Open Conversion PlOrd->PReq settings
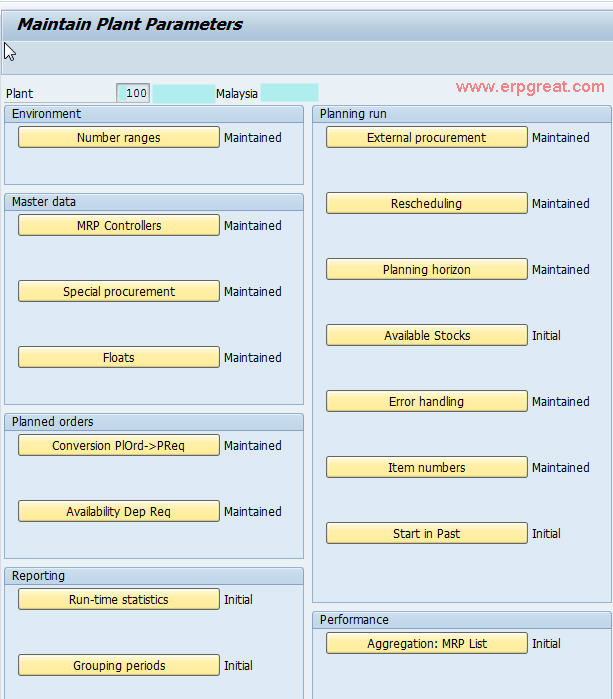The image size is (613, 699). point(119,445)
